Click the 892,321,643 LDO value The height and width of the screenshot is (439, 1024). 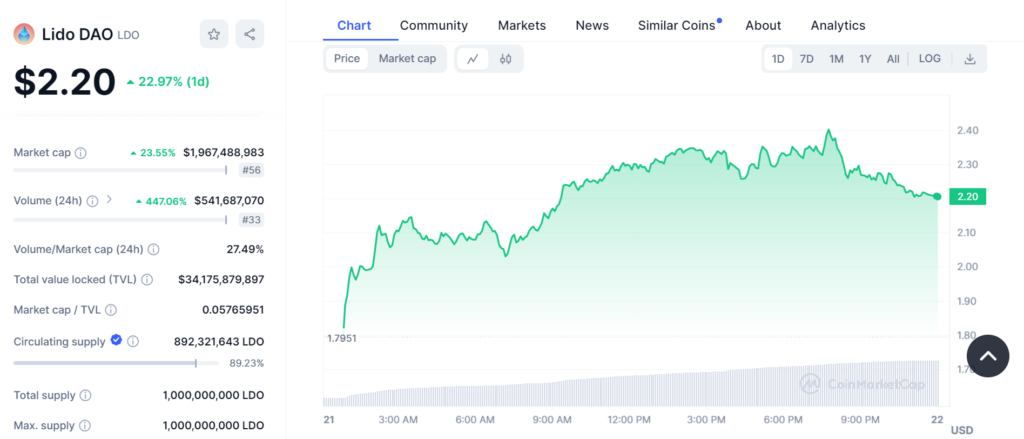pyautogui.click(x=219, y=342)
